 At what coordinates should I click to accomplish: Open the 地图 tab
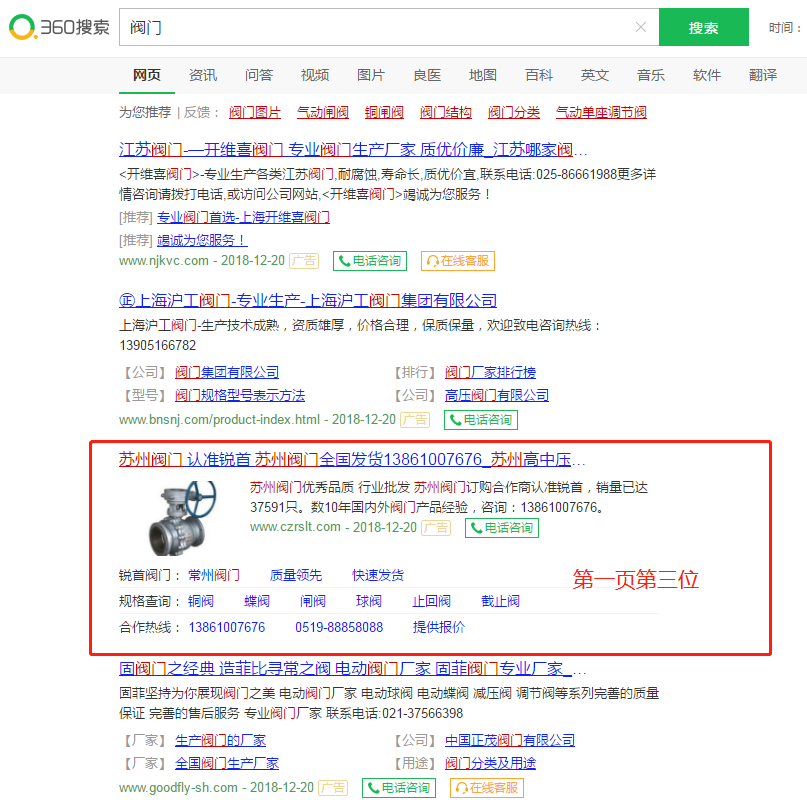(483, 75)
